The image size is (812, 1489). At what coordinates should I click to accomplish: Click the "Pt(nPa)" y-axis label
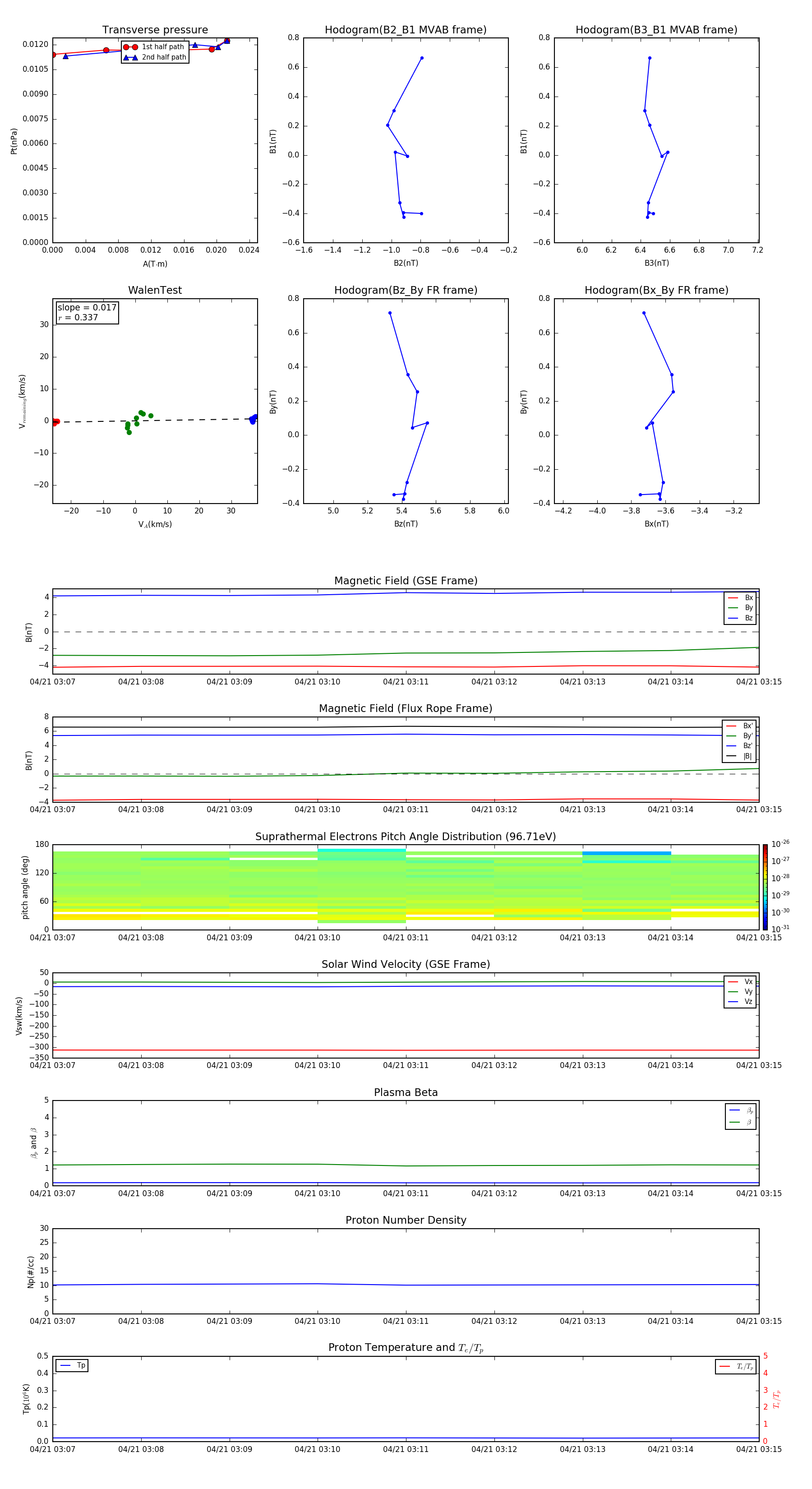[x=14, y=141]
